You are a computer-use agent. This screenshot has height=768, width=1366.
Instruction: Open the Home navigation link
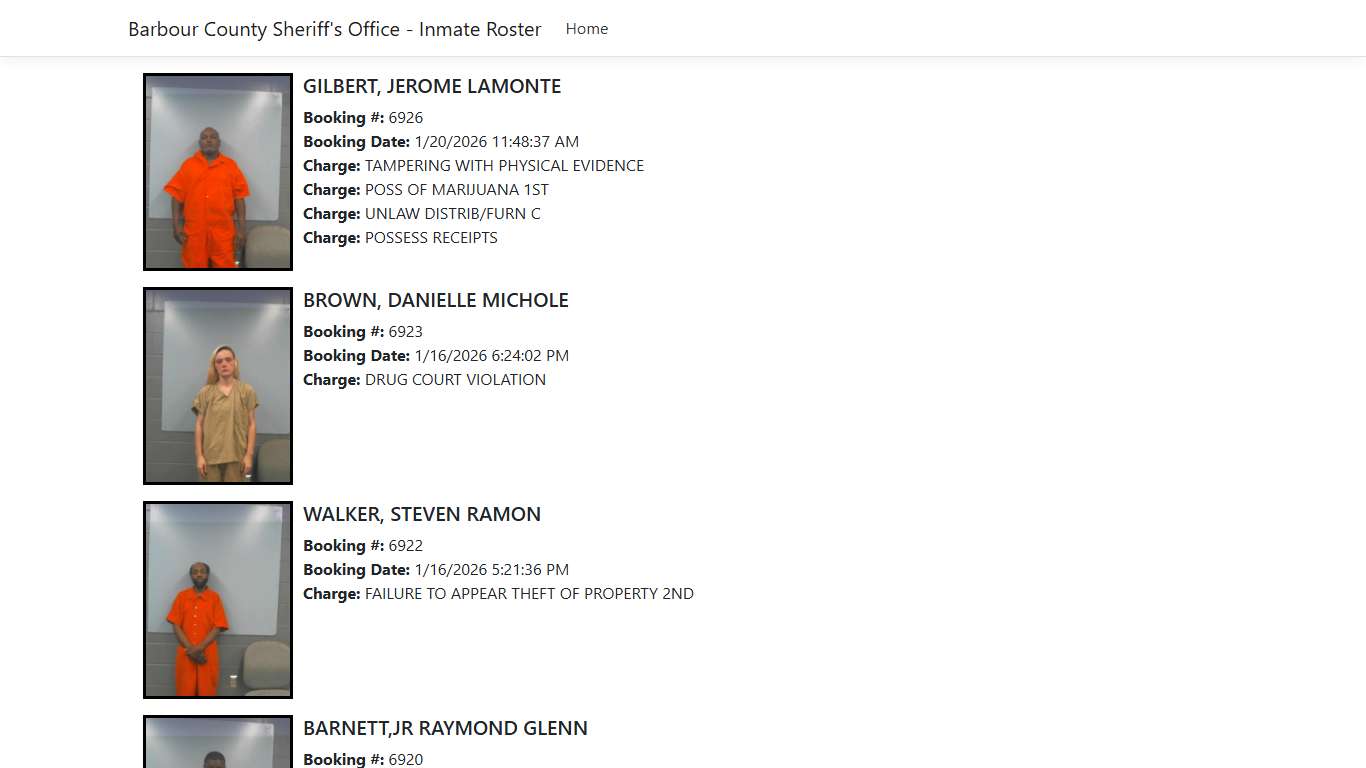click(x=586, y=28)
